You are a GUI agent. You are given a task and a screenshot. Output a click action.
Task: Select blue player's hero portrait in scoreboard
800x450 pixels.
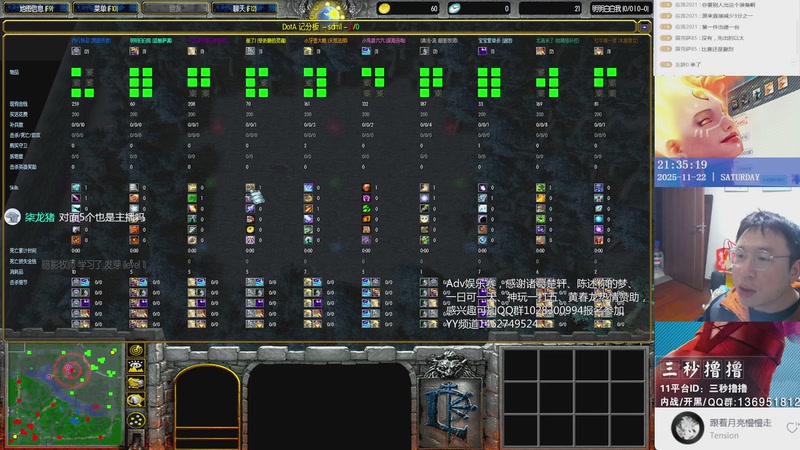(x=76, y=51)
